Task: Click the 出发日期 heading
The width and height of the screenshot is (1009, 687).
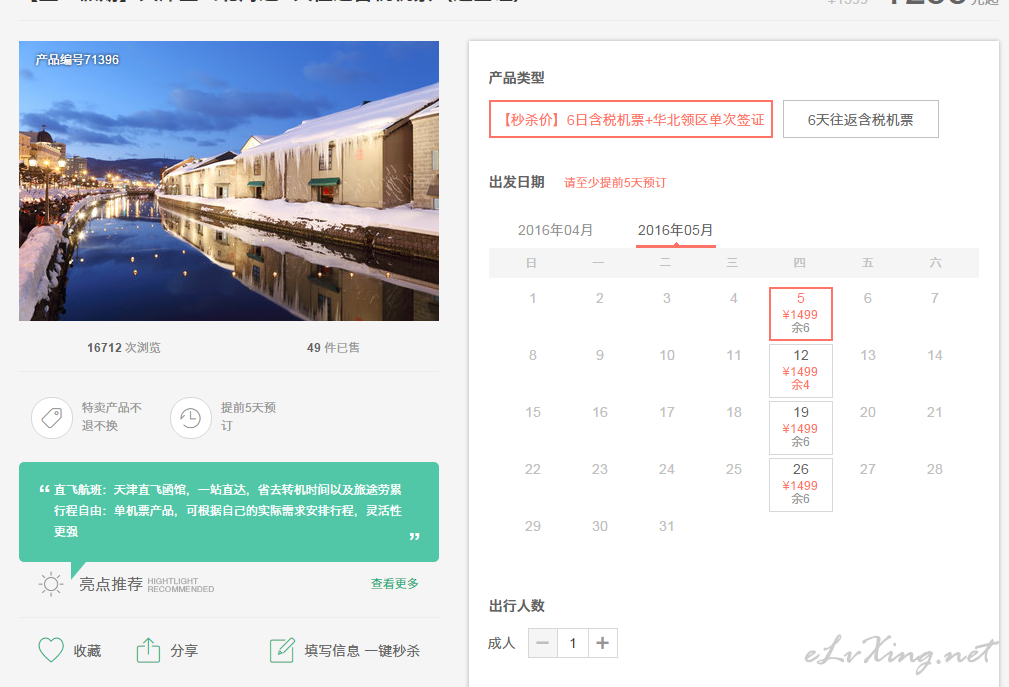Action: tap(517, 182)
